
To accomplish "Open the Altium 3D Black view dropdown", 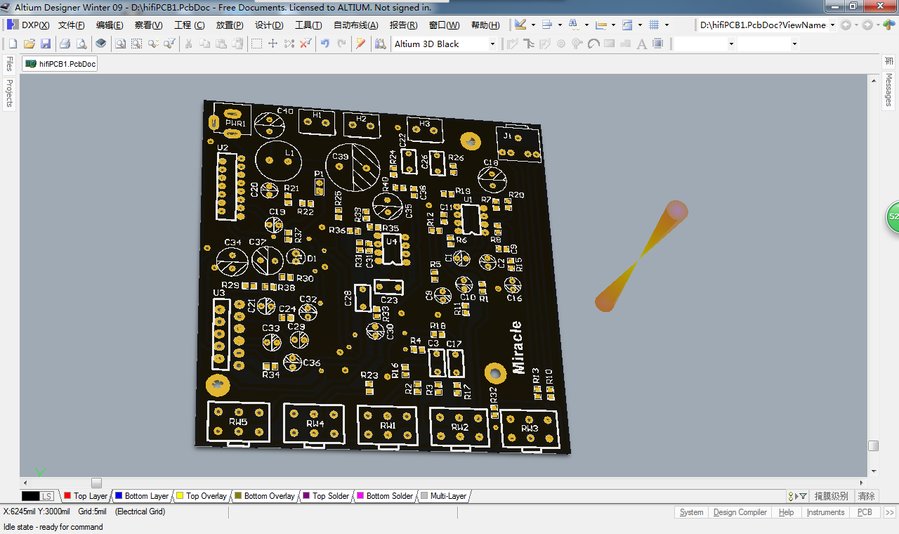I will (492, 44).
